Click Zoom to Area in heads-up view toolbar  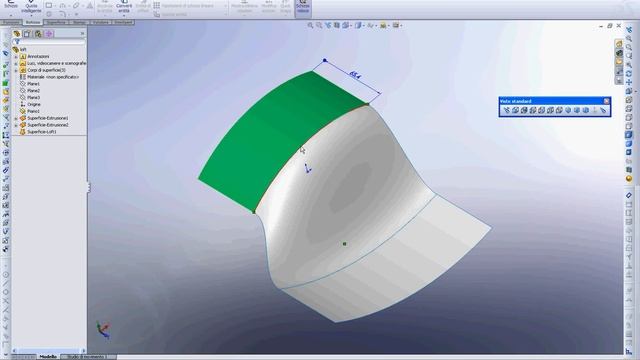point(319,25)
